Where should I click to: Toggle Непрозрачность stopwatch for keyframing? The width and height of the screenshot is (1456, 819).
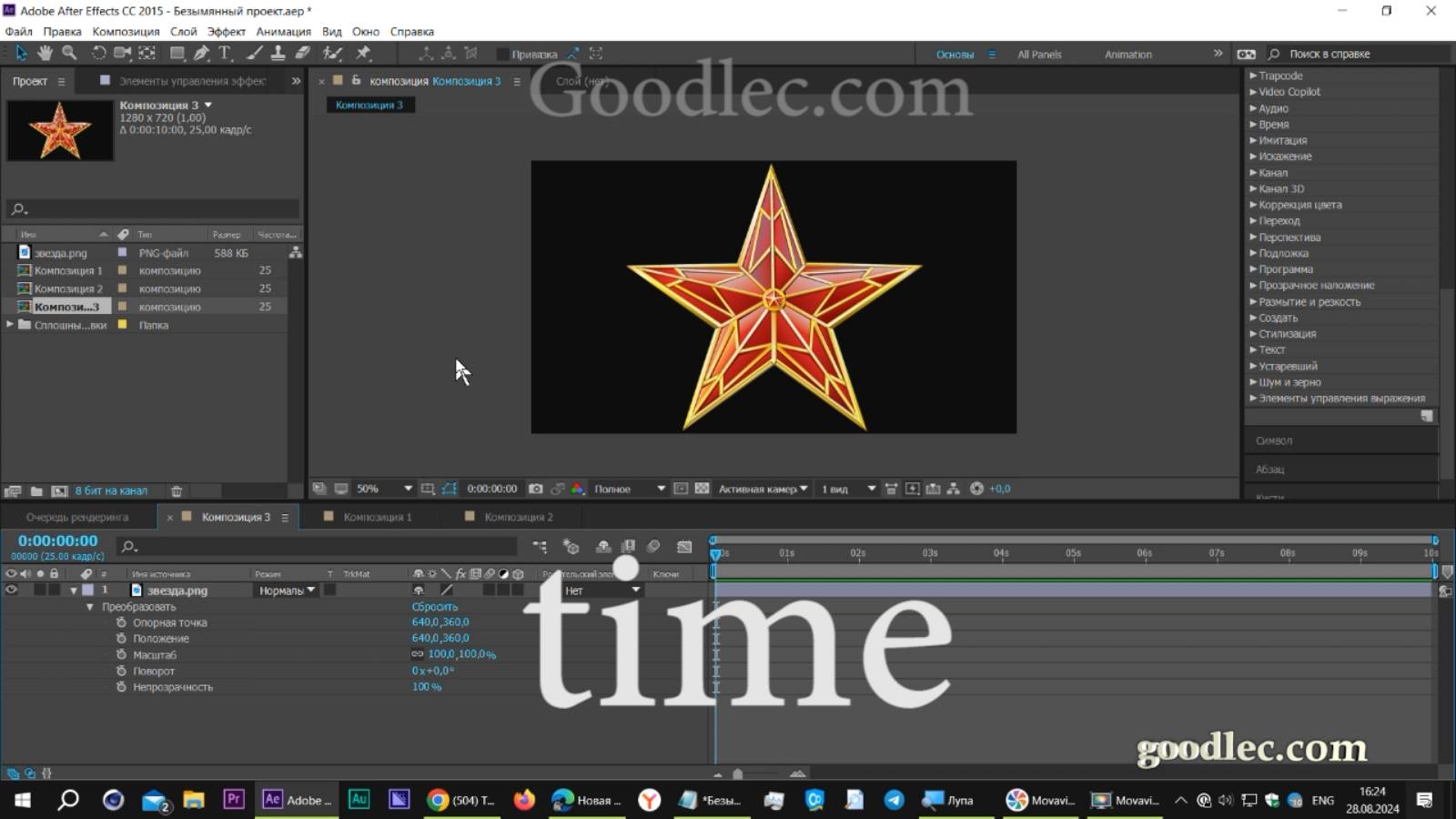tap(121, 687)
